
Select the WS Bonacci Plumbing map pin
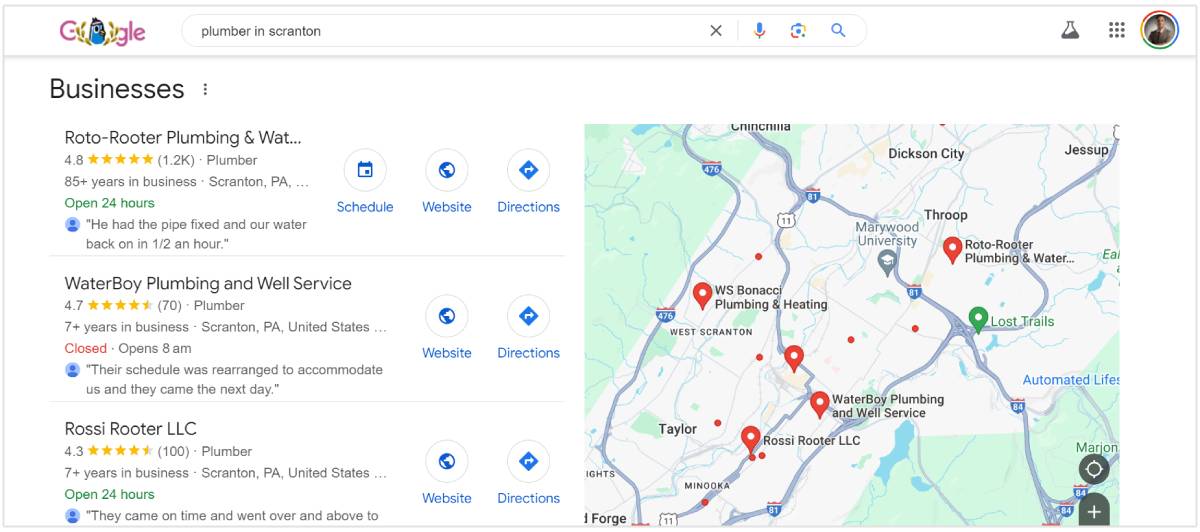pyautogui.click(x=703, y=294)
